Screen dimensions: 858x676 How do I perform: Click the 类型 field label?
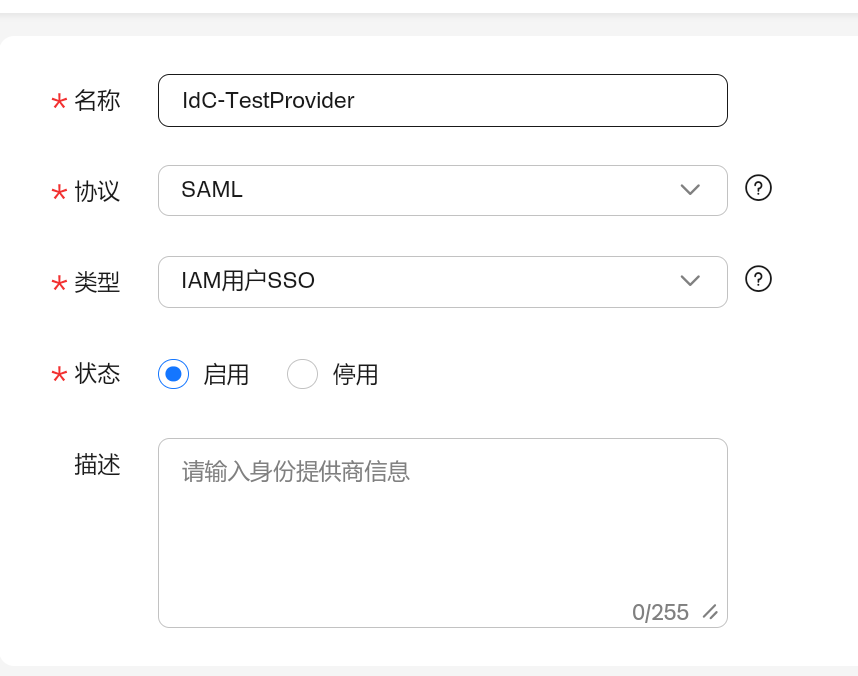point(97,282)
